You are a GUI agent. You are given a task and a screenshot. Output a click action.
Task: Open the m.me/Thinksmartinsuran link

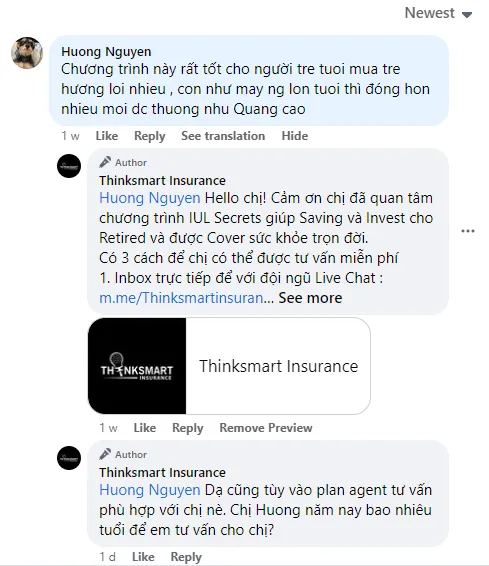tap(184, 298)
